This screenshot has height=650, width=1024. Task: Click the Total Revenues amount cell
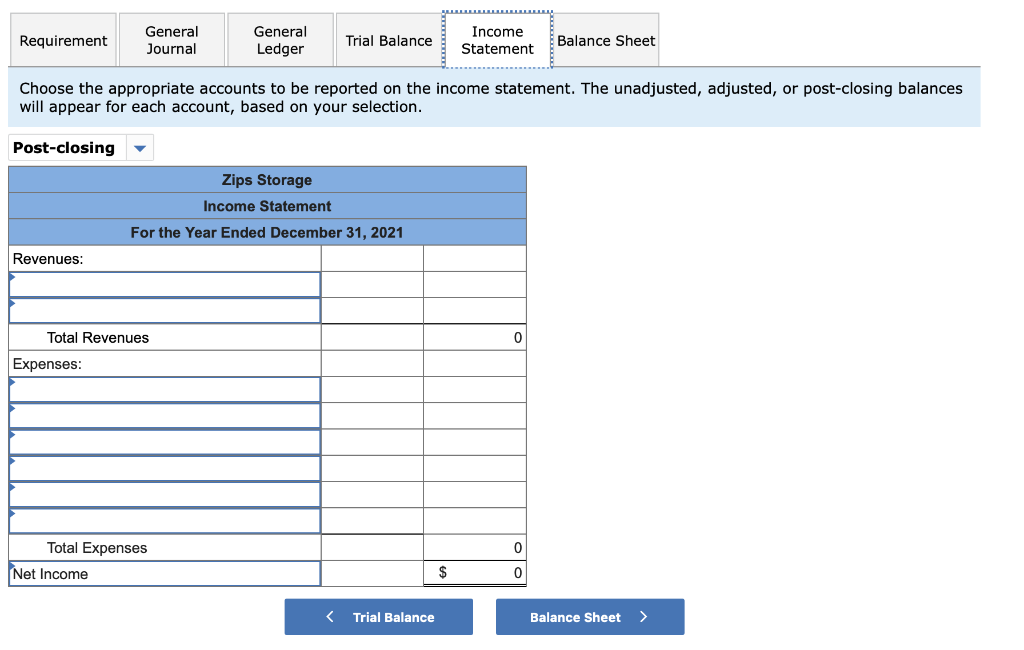pyautogui.click(x=474, y=337)
